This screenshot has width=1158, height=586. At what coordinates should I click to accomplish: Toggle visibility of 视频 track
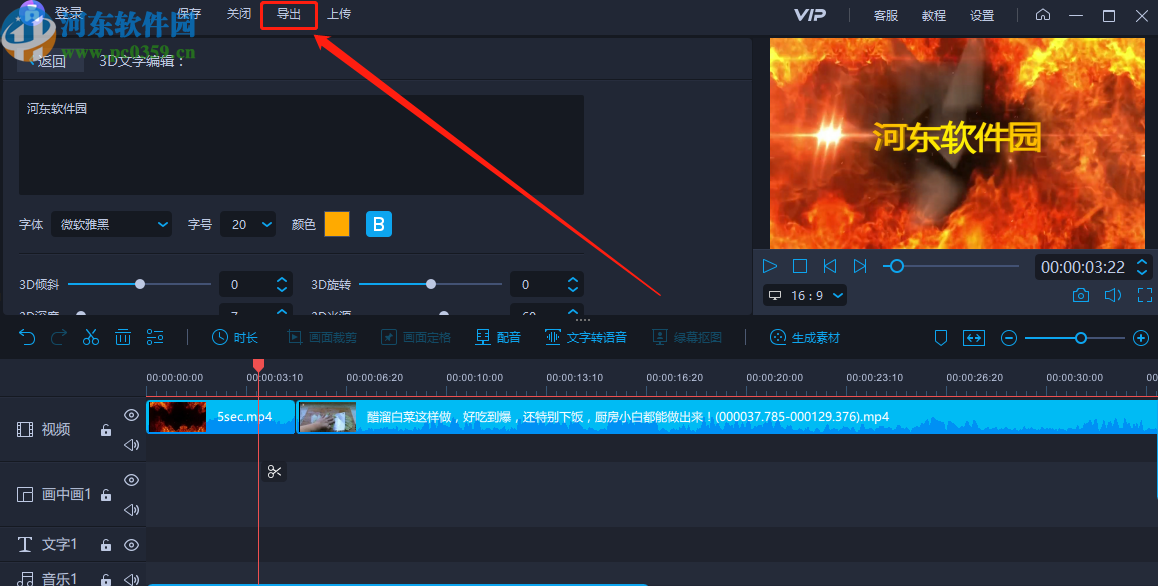point(131,415)
